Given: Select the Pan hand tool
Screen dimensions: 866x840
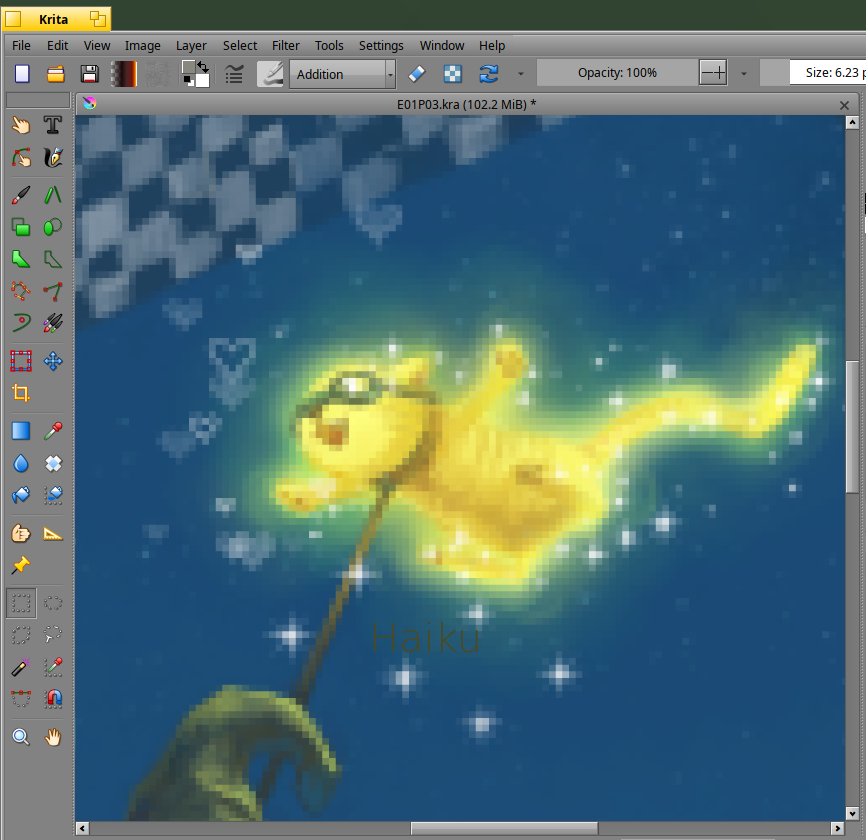Looking at the screenshot, I should pos(53,737).
